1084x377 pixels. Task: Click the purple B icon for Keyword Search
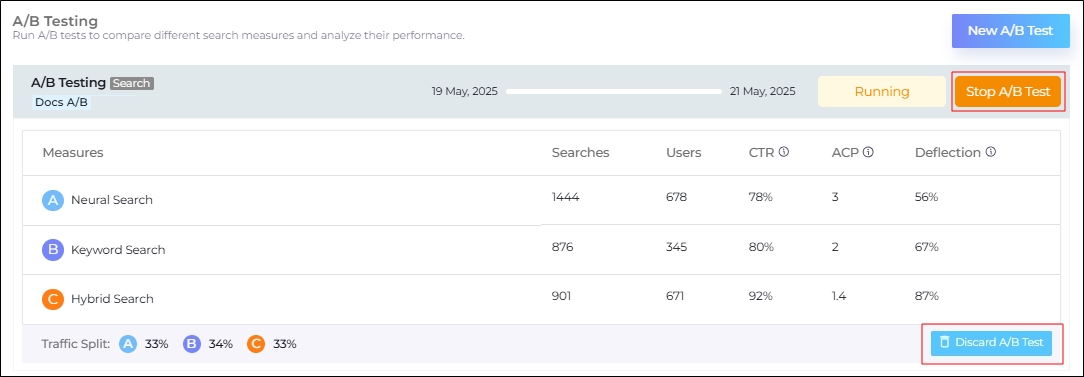(x=53, y=250)
